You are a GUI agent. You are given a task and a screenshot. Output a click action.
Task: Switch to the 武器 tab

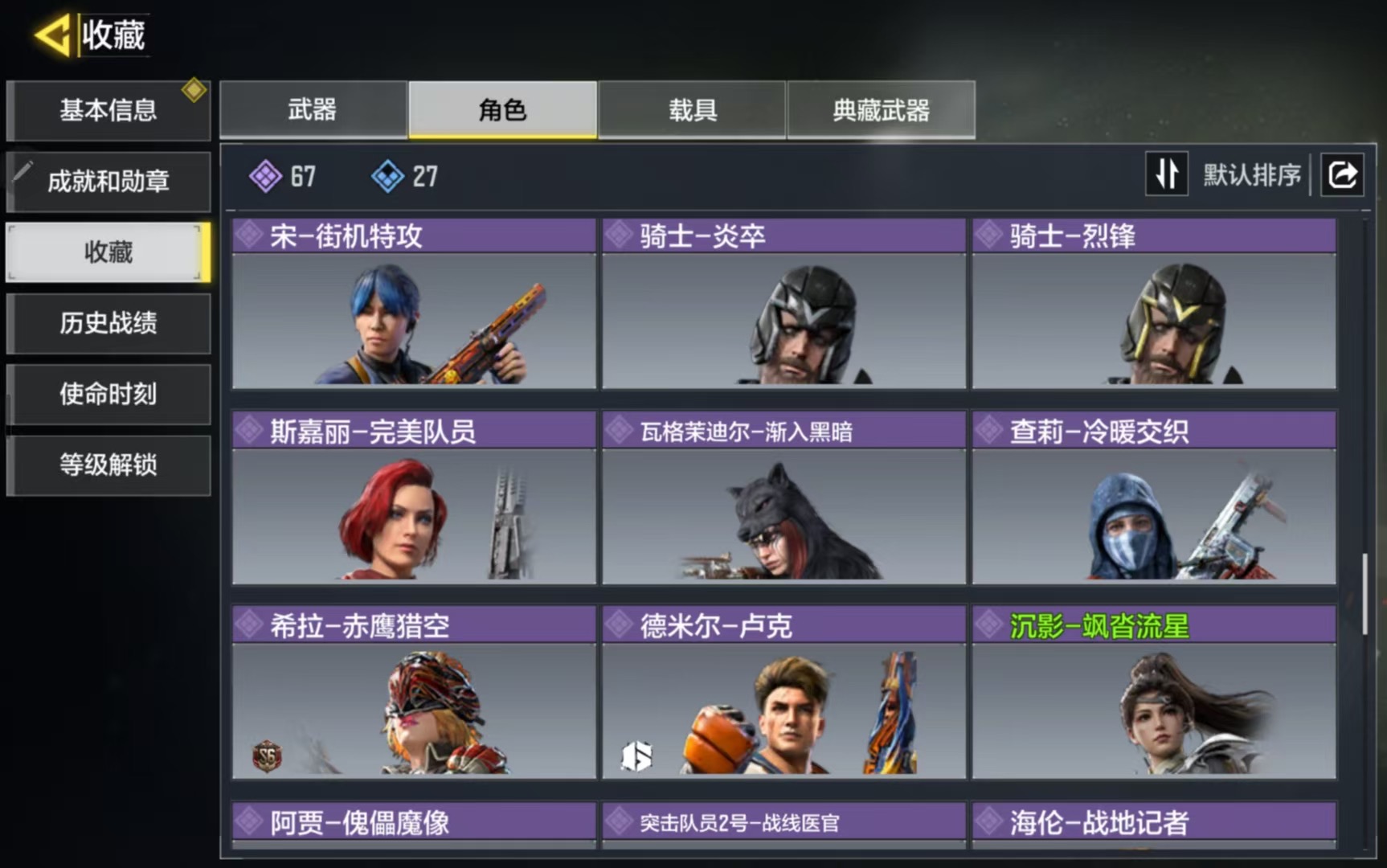[x=313, y=109]
